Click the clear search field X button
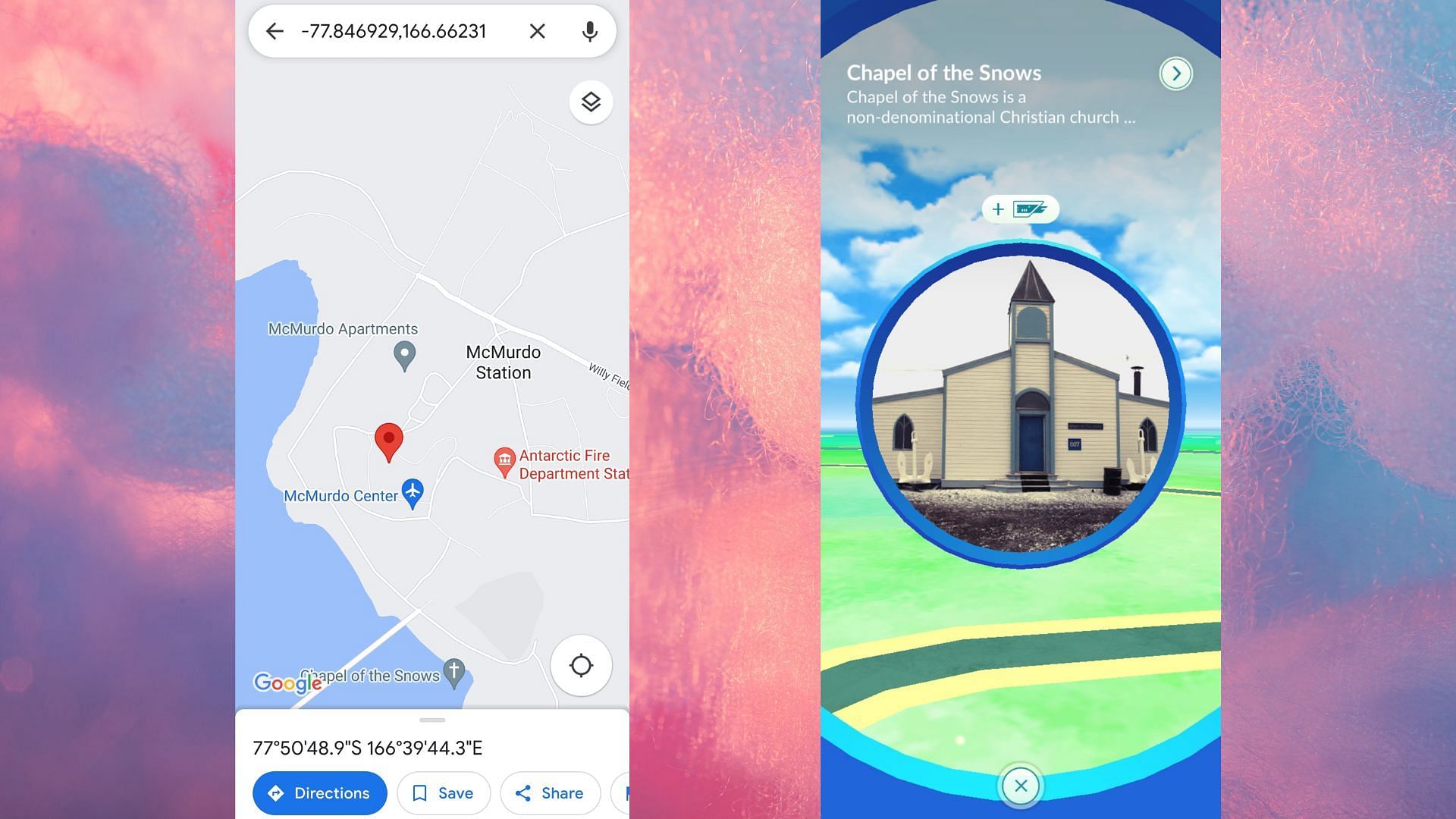Screen dimensions: 1456x819 (x=537, y=30)
